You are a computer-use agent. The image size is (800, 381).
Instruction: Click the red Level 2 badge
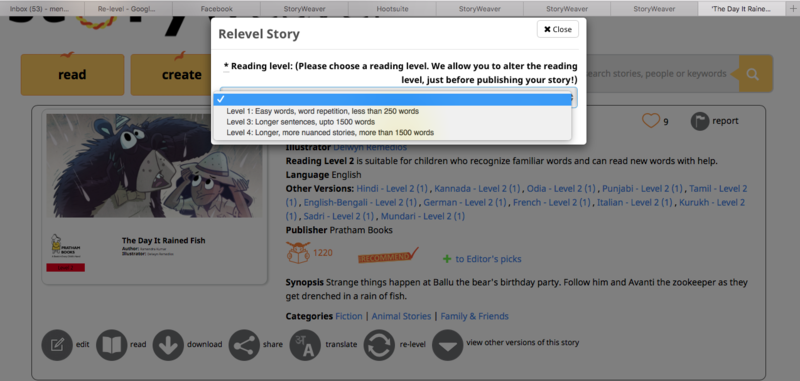65,267
